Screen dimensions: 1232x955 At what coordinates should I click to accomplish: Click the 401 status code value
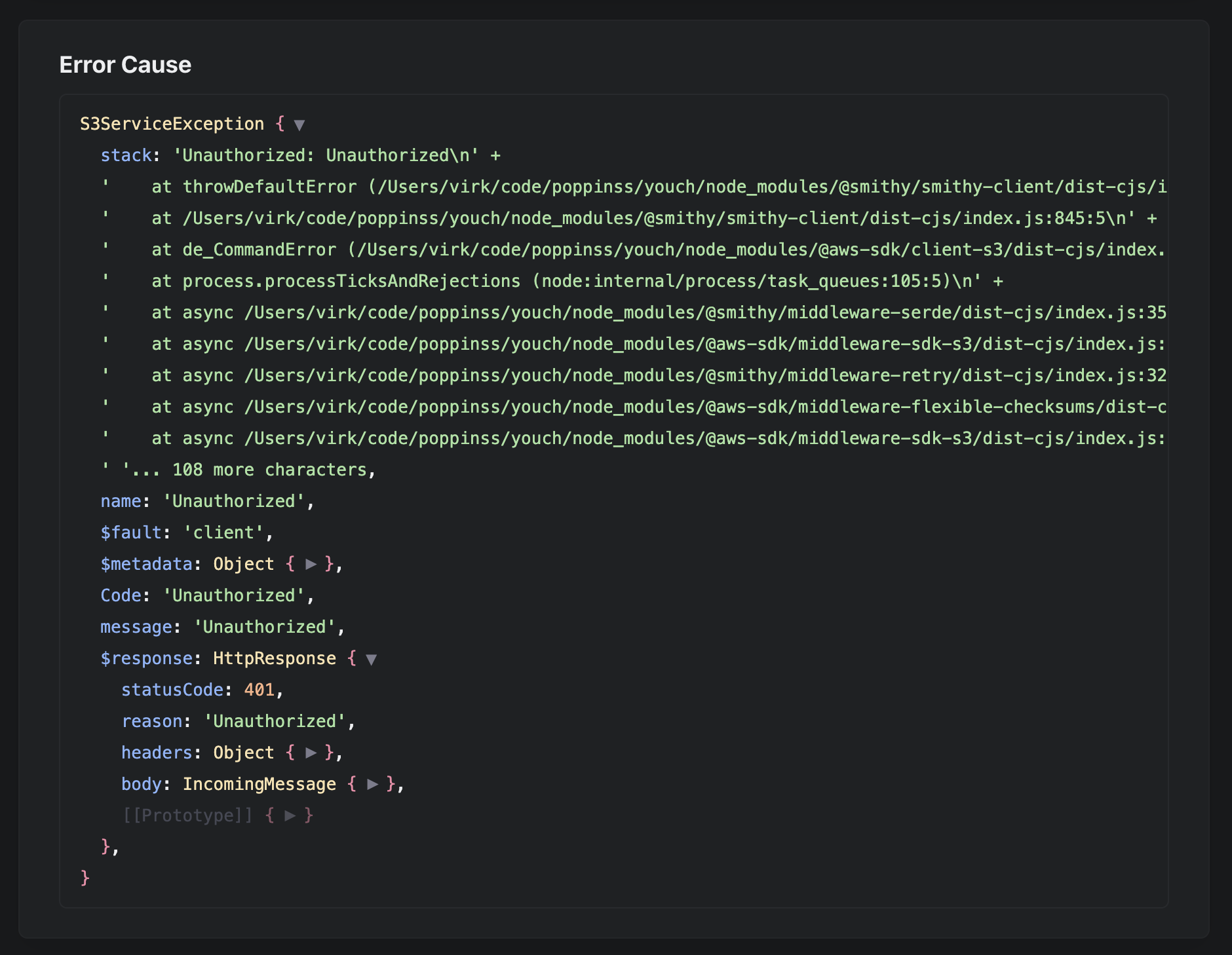[x=259, y=690]
